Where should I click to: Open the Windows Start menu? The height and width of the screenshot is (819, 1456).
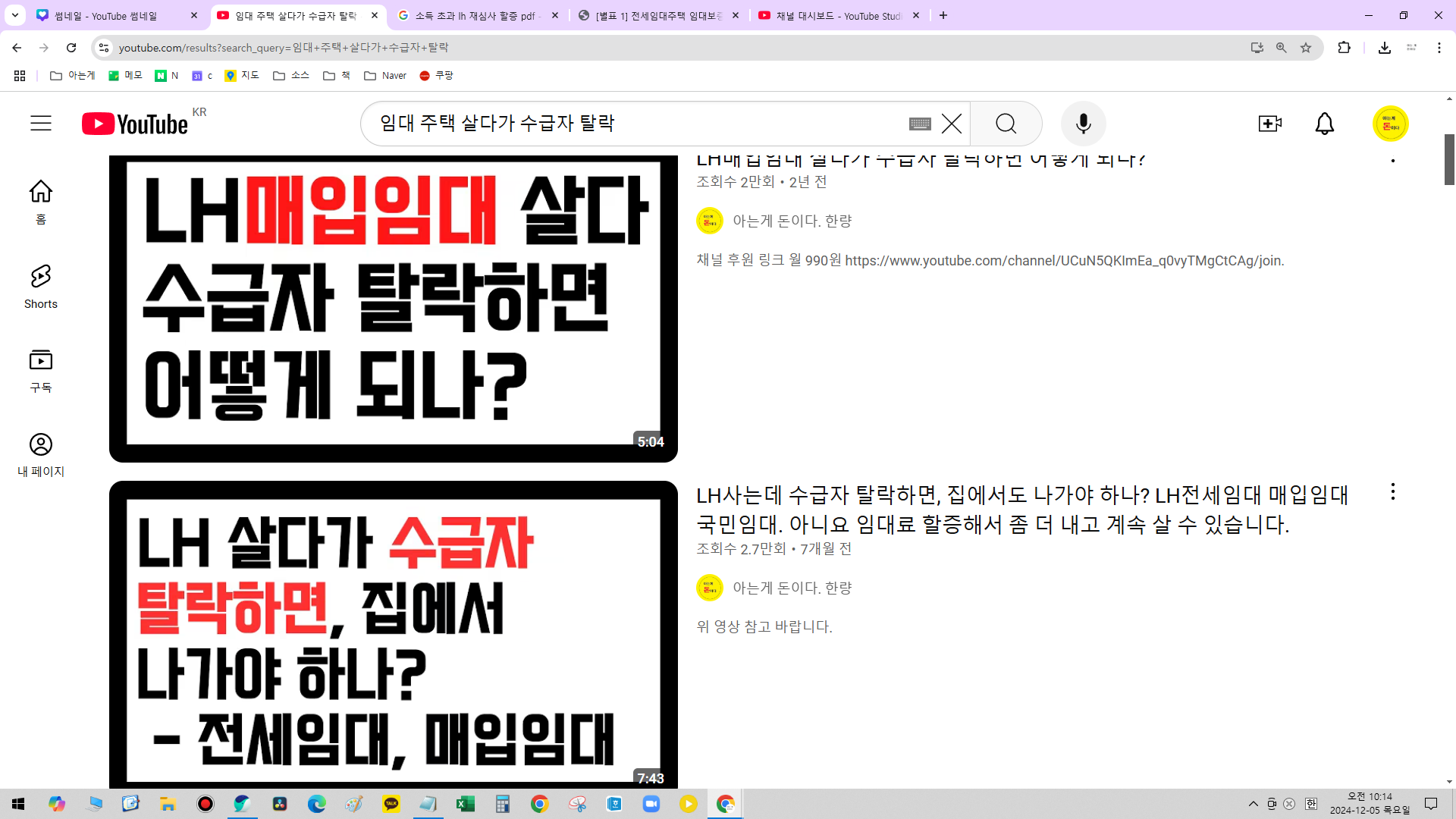(18, 804)
